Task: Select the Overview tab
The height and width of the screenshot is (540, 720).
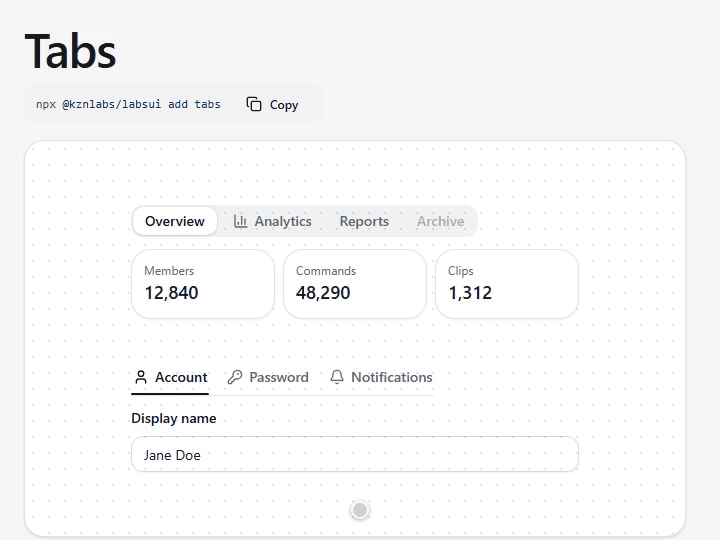Action: pyautogui.click(x=174, y=221)
